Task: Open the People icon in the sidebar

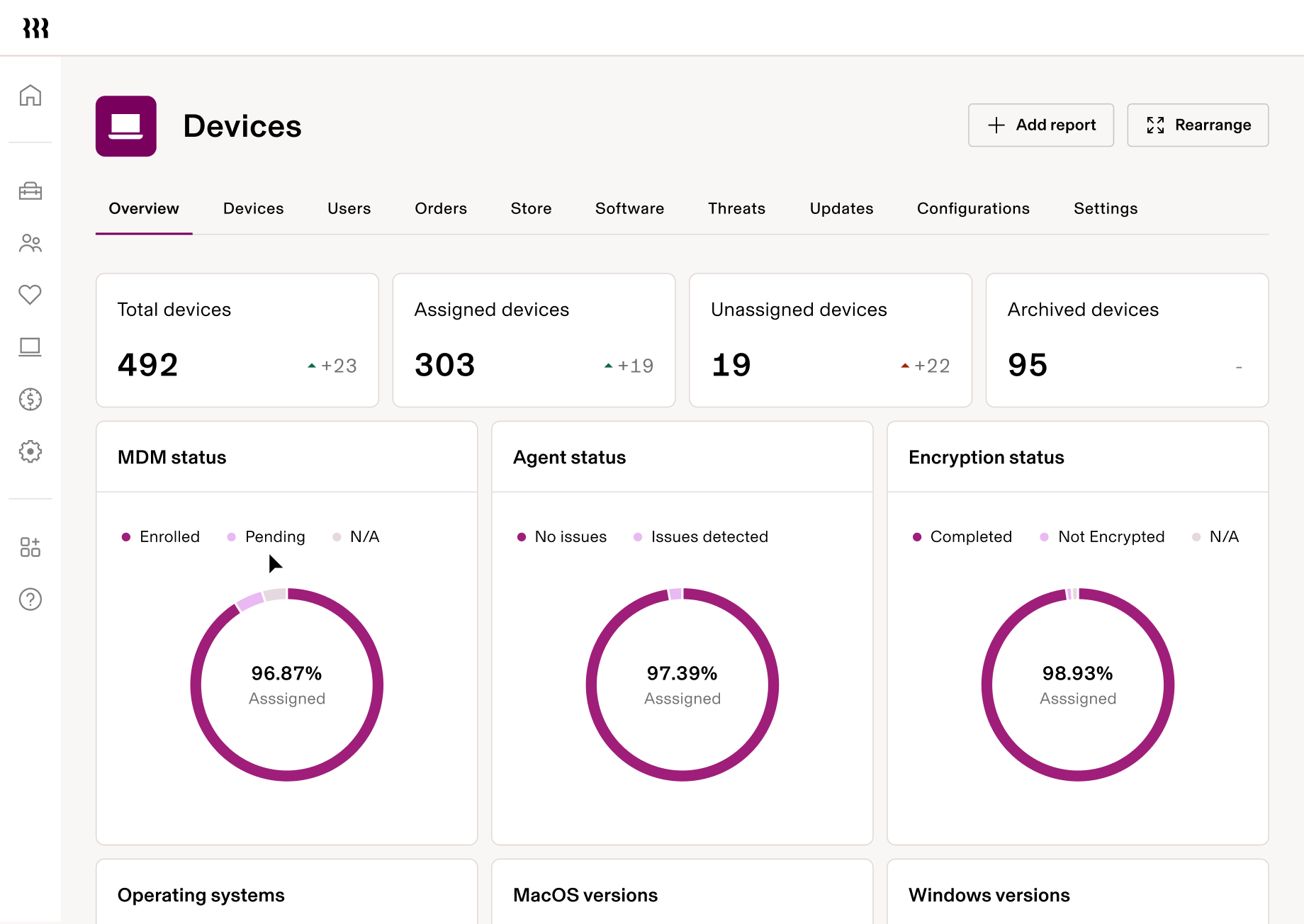Action: (30, 243)
